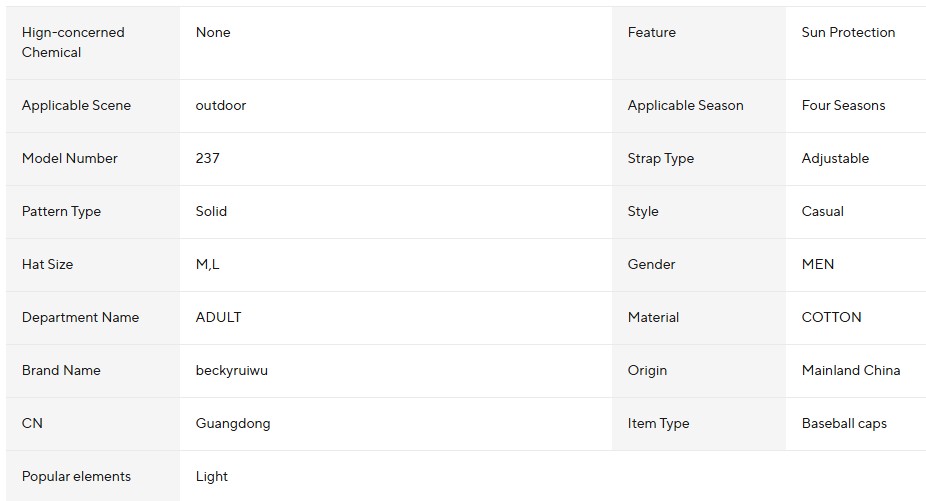The height and width of the screenshot is (501, 926).
Task: Click the 'None' chemical value
Action: coord(213,32)
